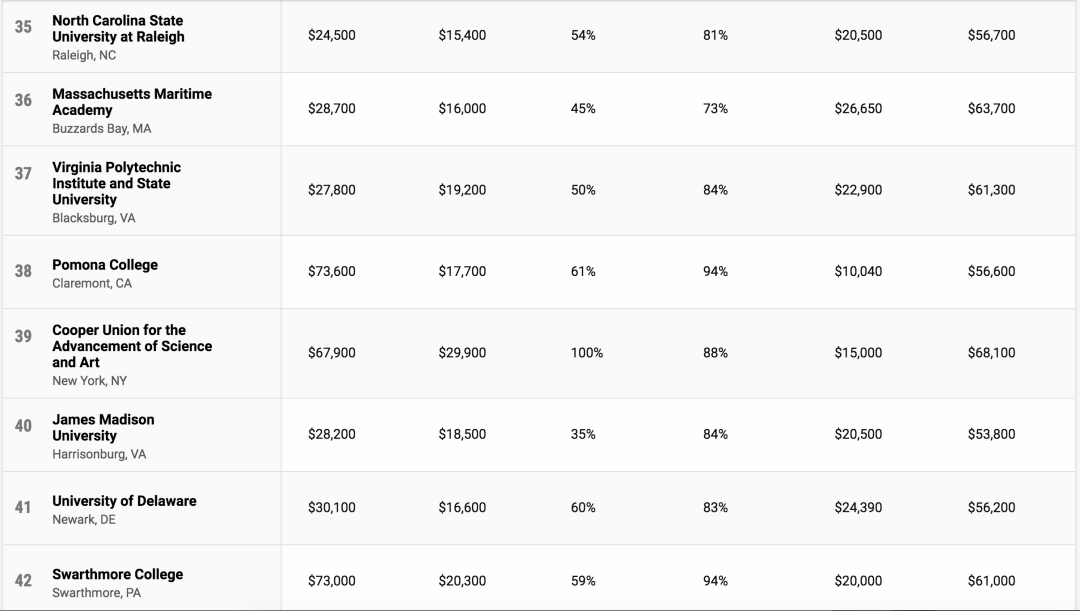Click NC State's 81% cell

tap(715, 35)
